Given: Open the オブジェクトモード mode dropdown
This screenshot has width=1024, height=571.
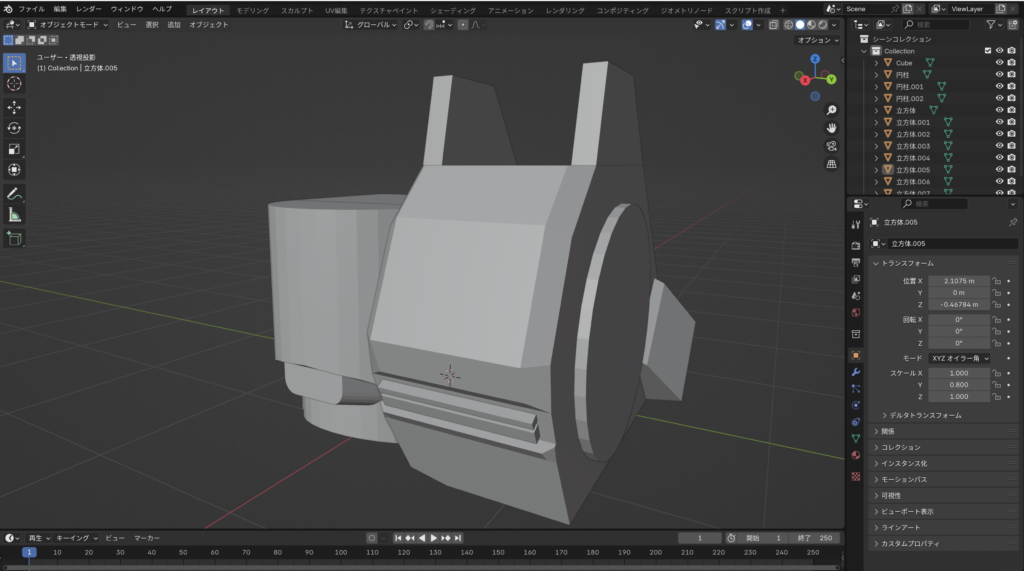Looking at the screenshot, I should tap(68, 24).
